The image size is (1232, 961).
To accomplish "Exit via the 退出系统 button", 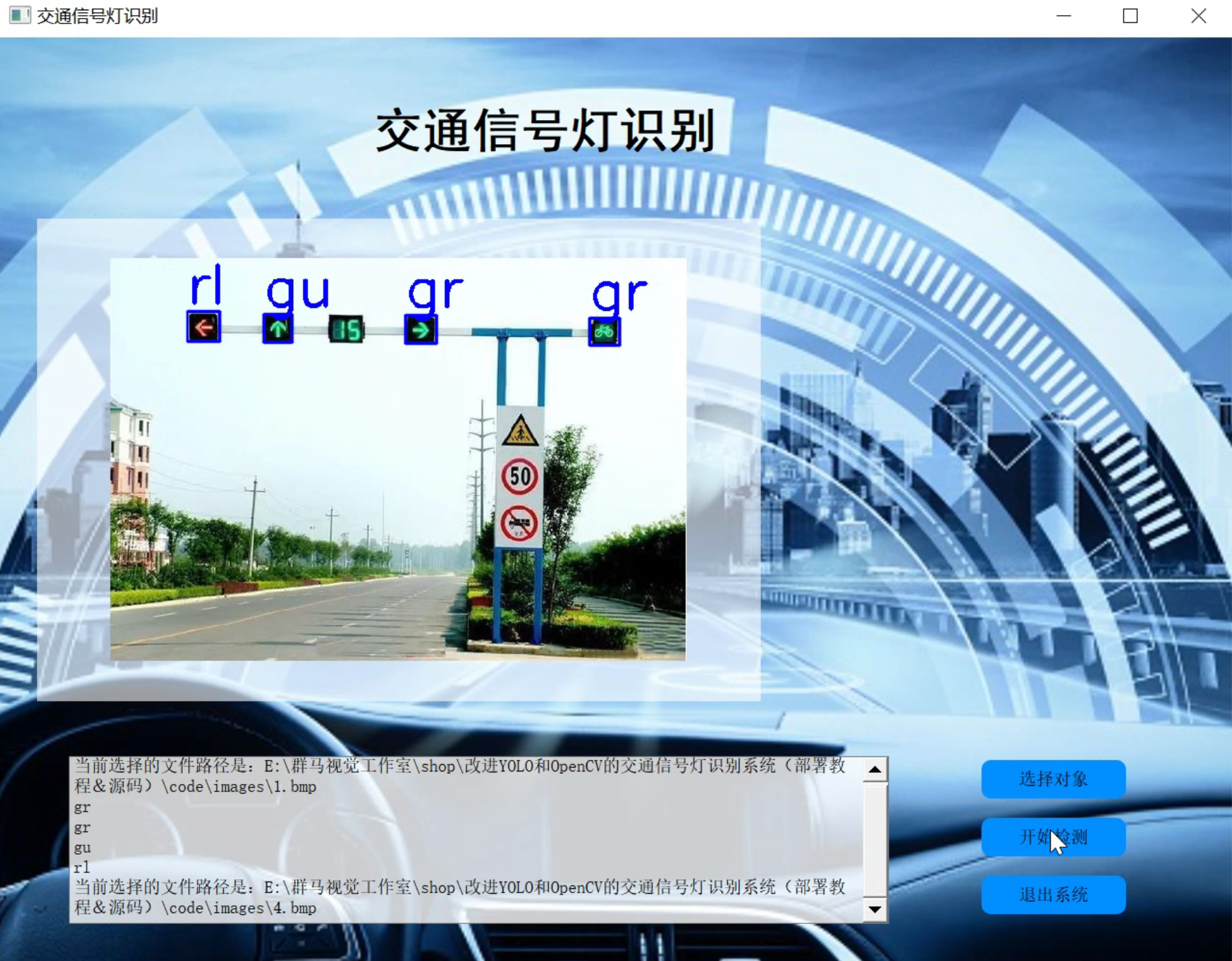I will (1053, 894).
